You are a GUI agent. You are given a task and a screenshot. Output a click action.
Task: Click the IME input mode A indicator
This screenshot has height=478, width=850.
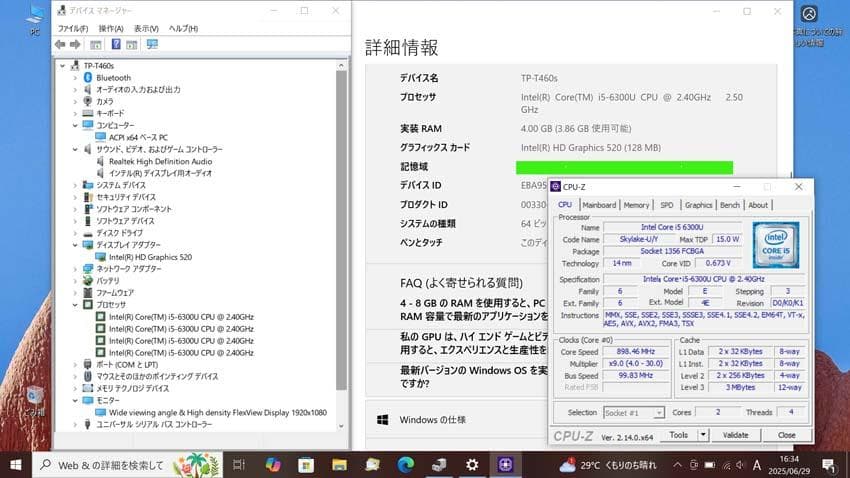coord(757,465)
